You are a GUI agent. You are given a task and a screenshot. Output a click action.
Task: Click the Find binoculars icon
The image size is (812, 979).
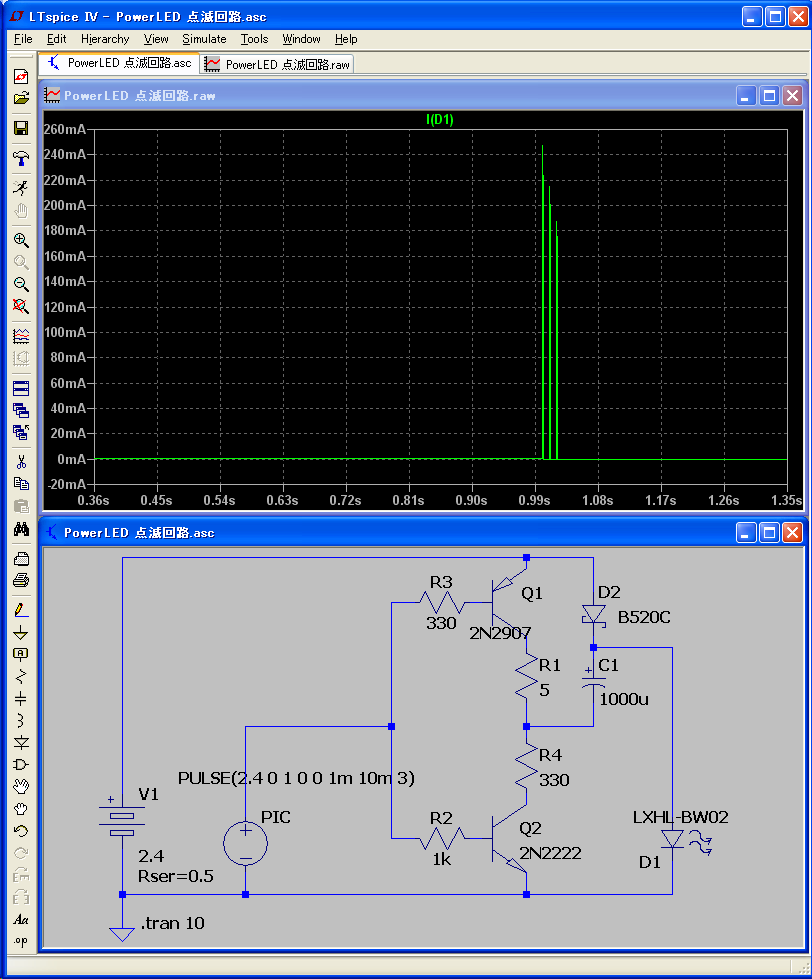(21, 529)
